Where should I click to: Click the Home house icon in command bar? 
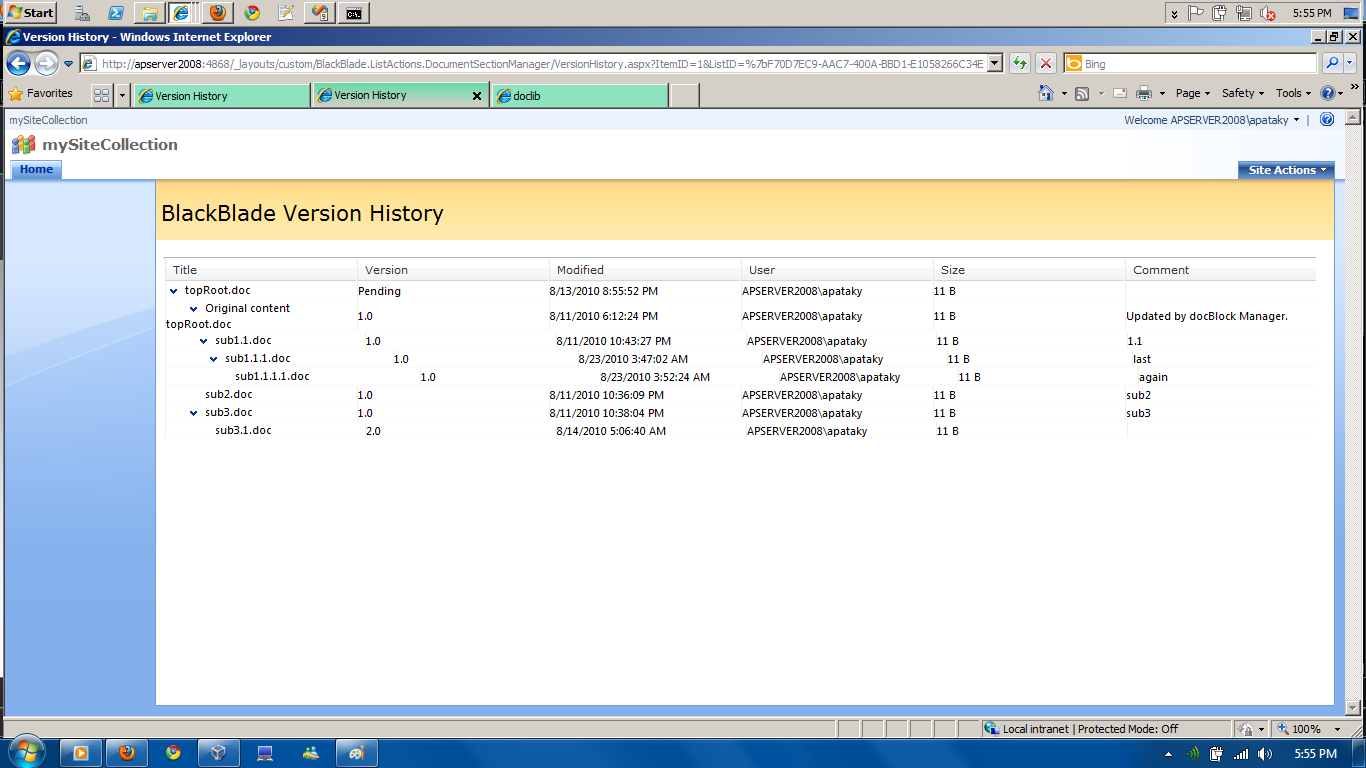coord(1046,93)
